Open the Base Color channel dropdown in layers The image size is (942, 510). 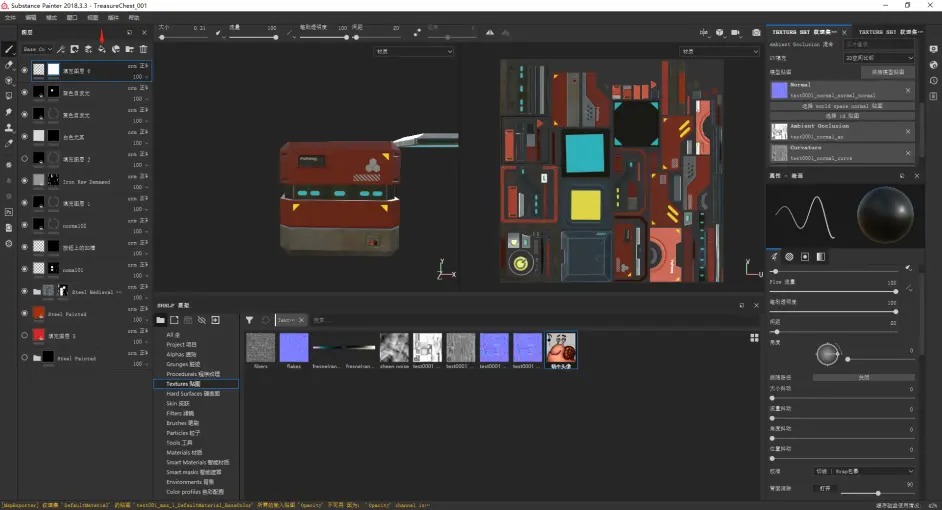click(38, 49)
